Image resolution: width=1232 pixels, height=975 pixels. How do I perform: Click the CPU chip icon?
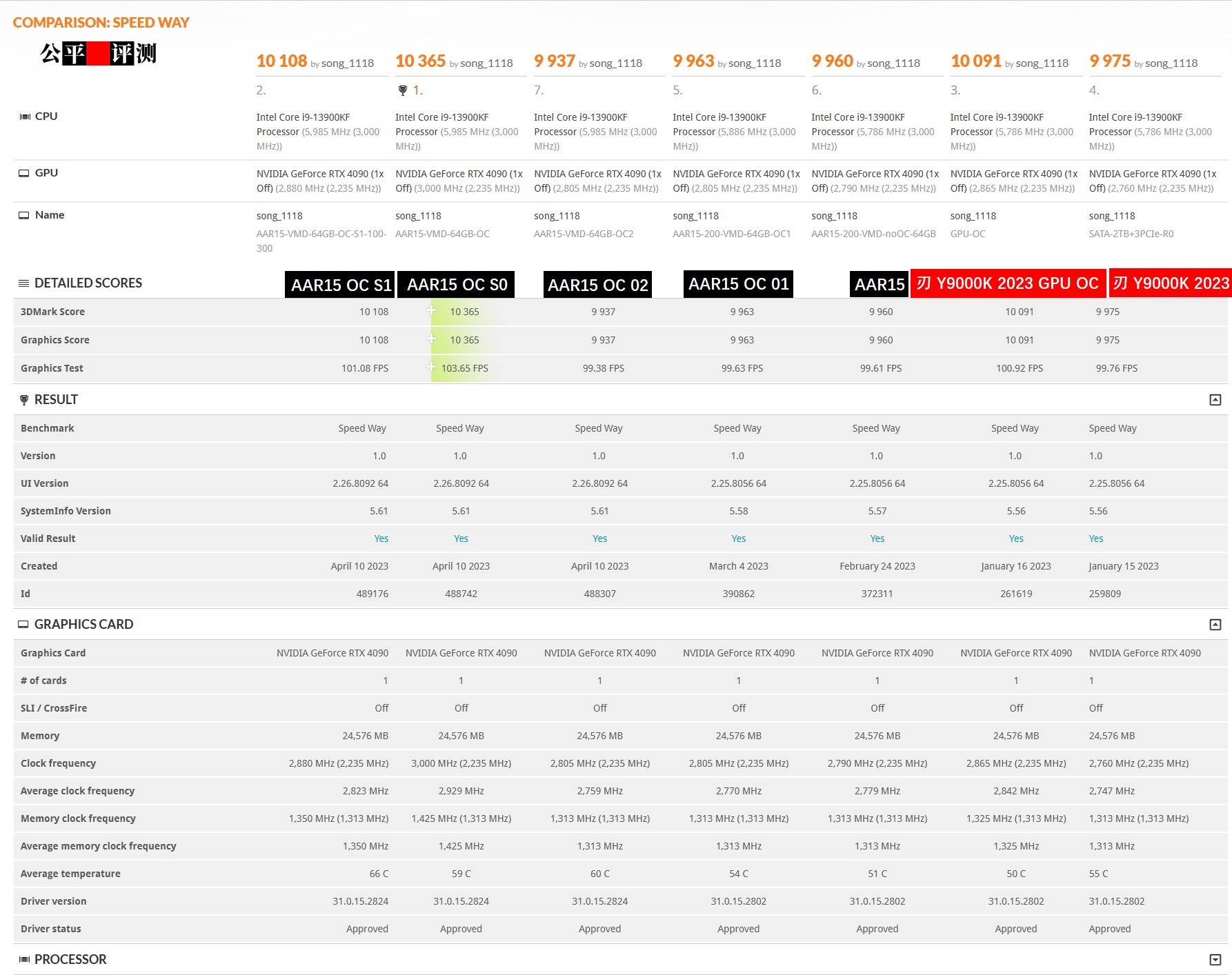click(25, 117)
